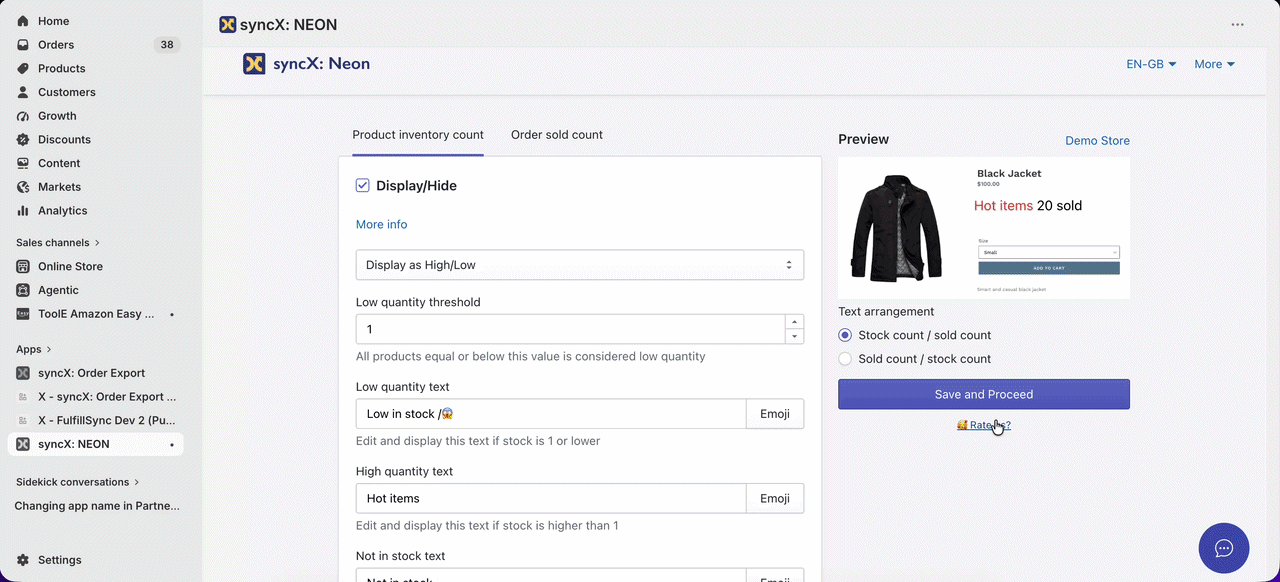The image size is (1280, 582).
Task: Click the Content icon
Action: click(x=23, y=163)
